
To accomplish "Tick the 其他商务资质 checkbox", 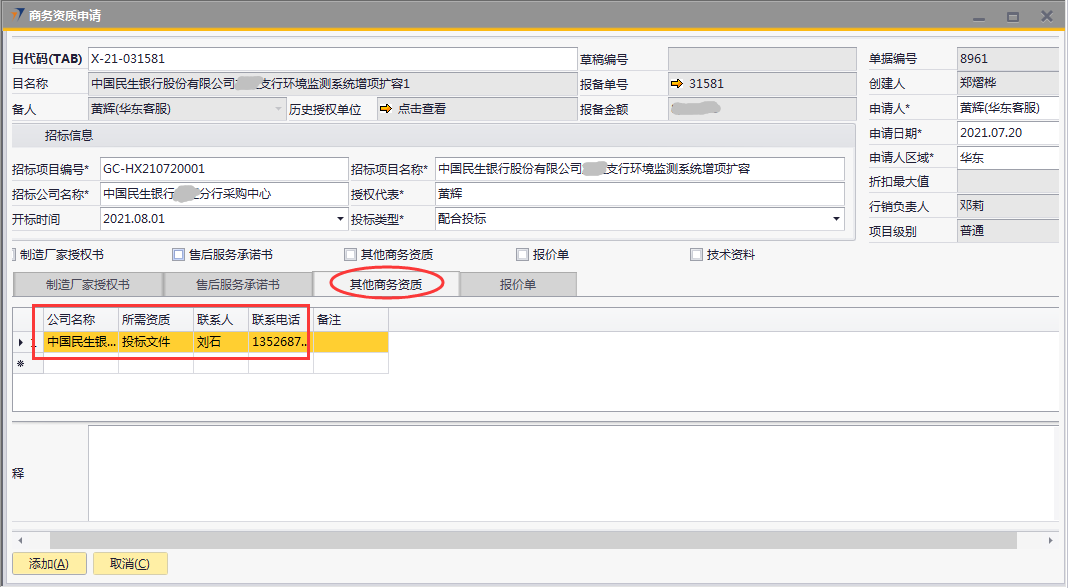I will pyautogui.click(x=351, y=255).
